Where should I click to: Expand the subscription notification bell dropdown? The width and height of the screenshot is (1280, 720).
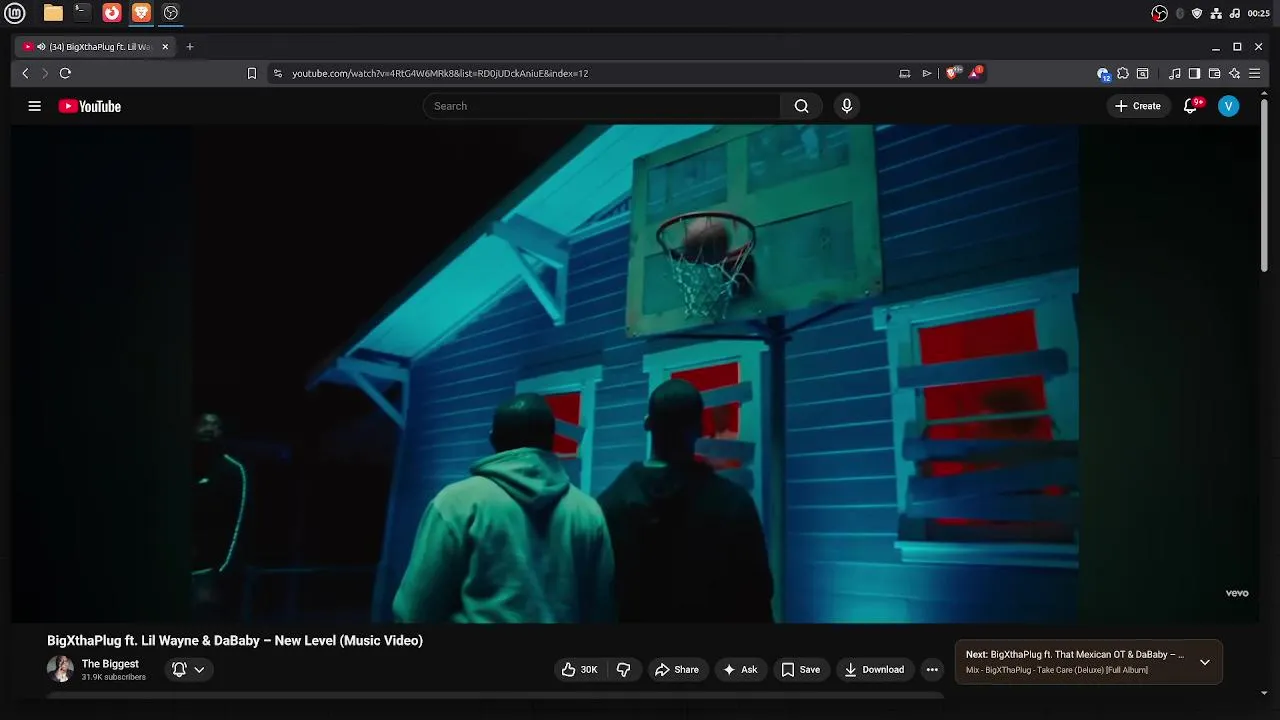click(x=188, y=670)
